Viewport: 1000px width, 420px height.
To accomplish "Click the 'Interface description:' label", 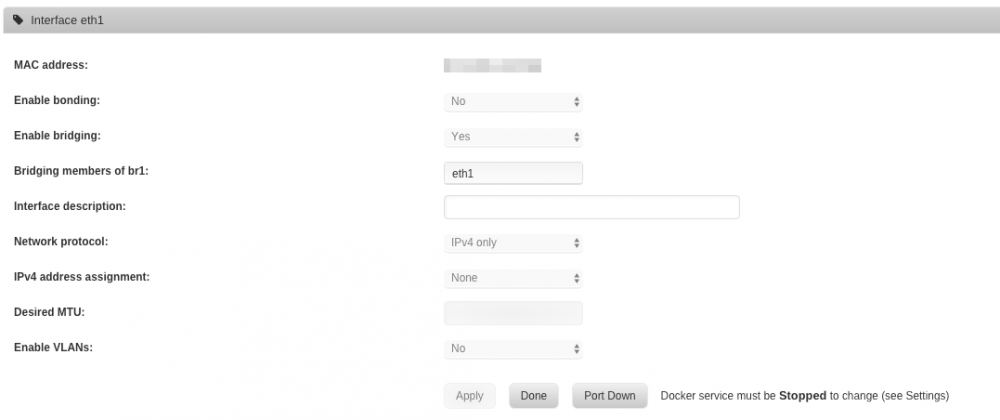I will [70, 206].
